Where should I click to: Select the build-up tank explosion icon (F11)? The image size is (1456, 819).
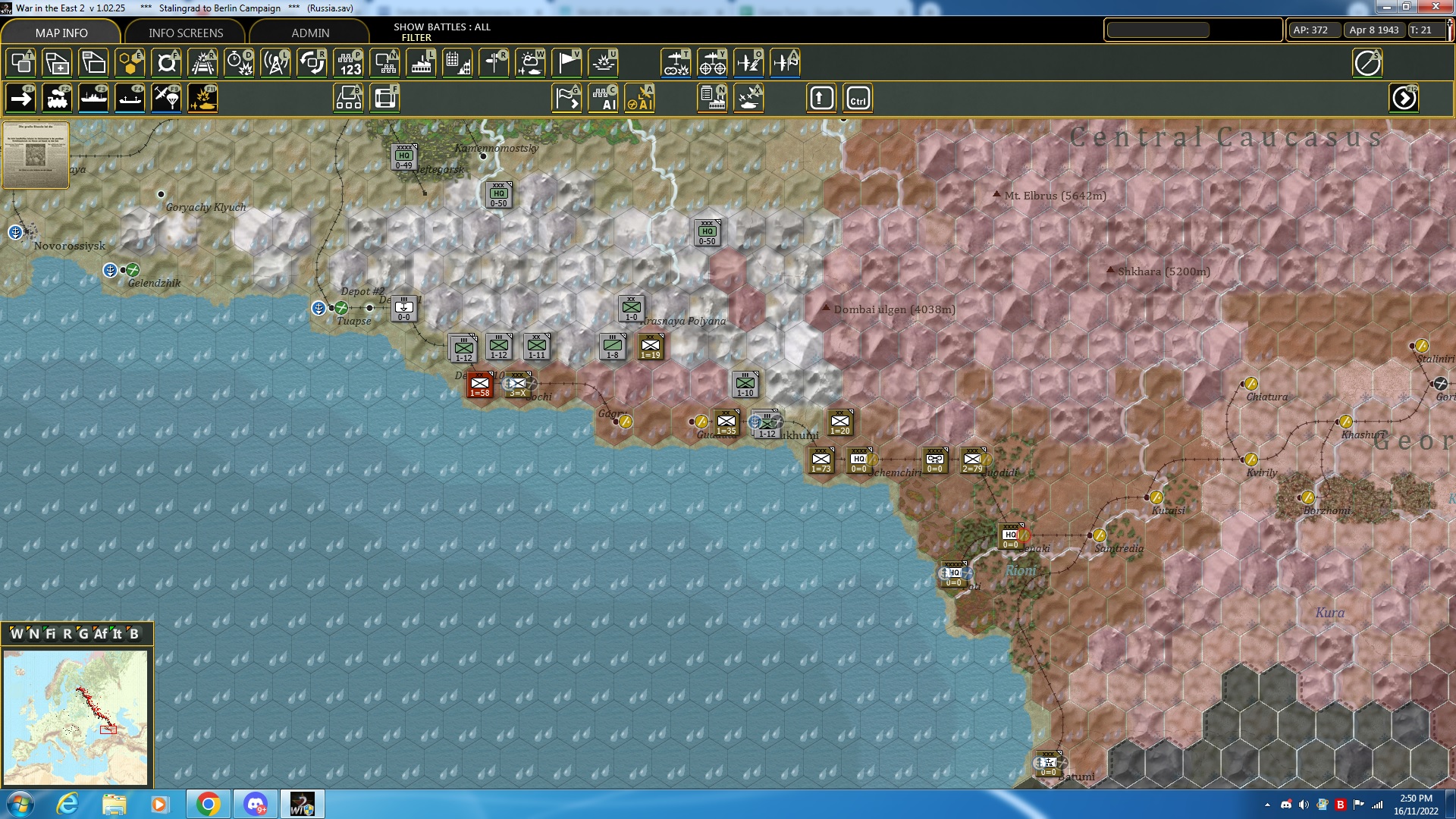coord(203,99)
